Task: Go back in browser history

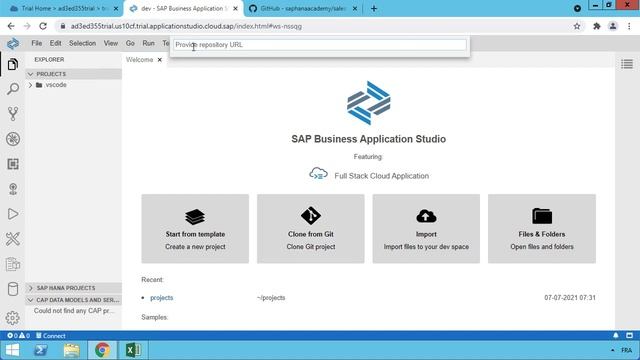Action: pyautogui.click(x=11, y=26)
